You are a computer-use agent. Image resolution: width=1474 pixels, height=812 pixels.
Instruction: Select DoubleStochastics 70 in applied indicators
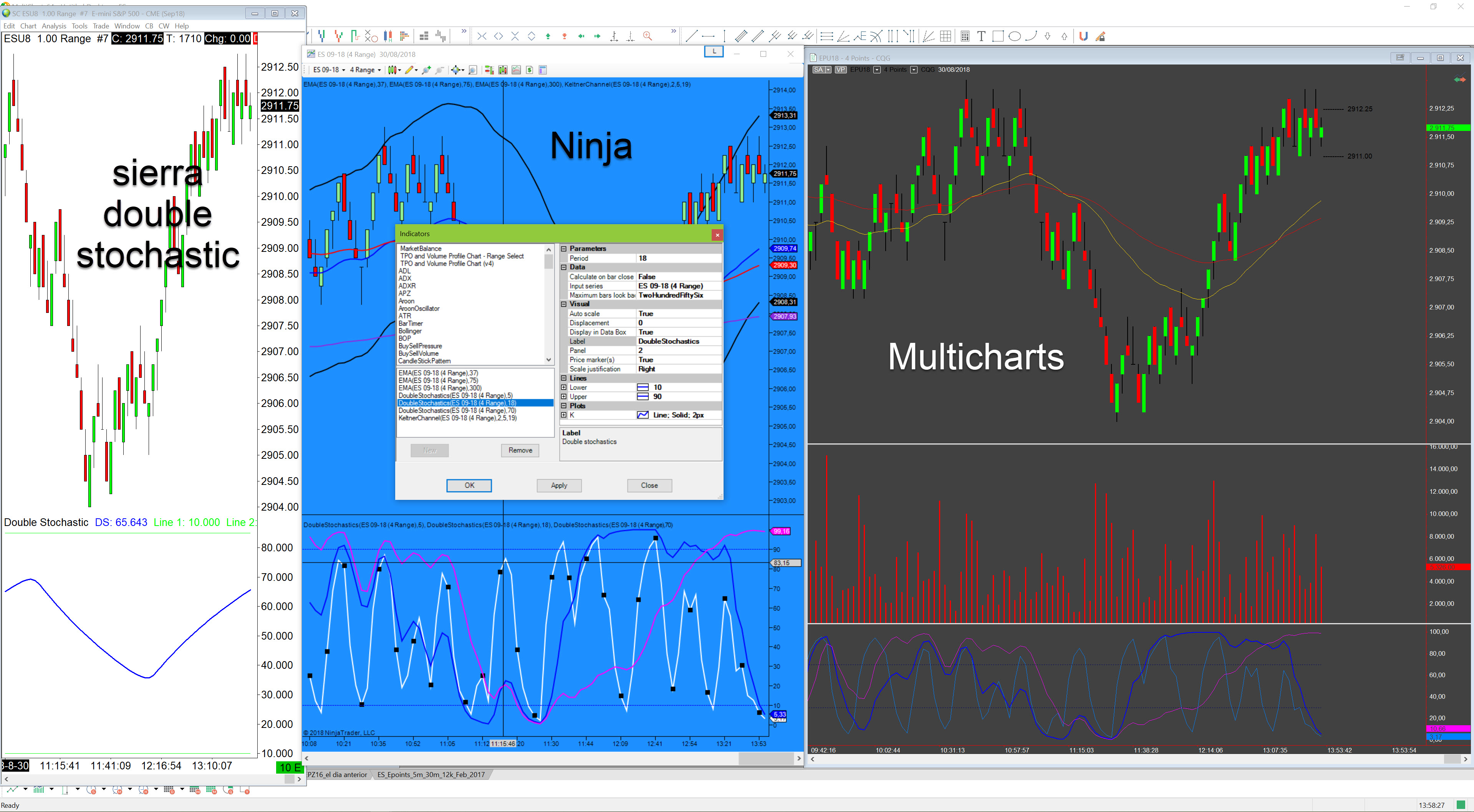tap(457, 410)
